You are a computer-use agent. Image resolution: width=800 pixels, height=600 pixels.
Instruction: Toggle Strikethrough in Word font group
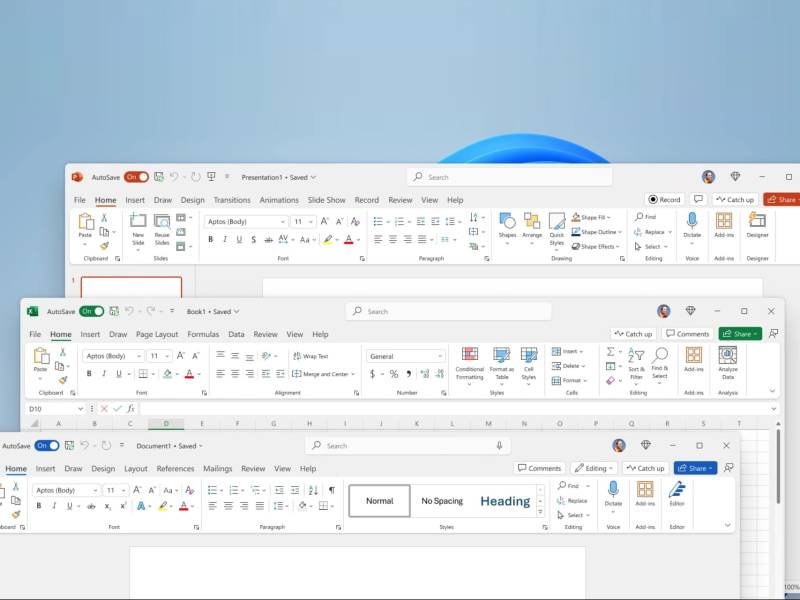pos(91,506)
